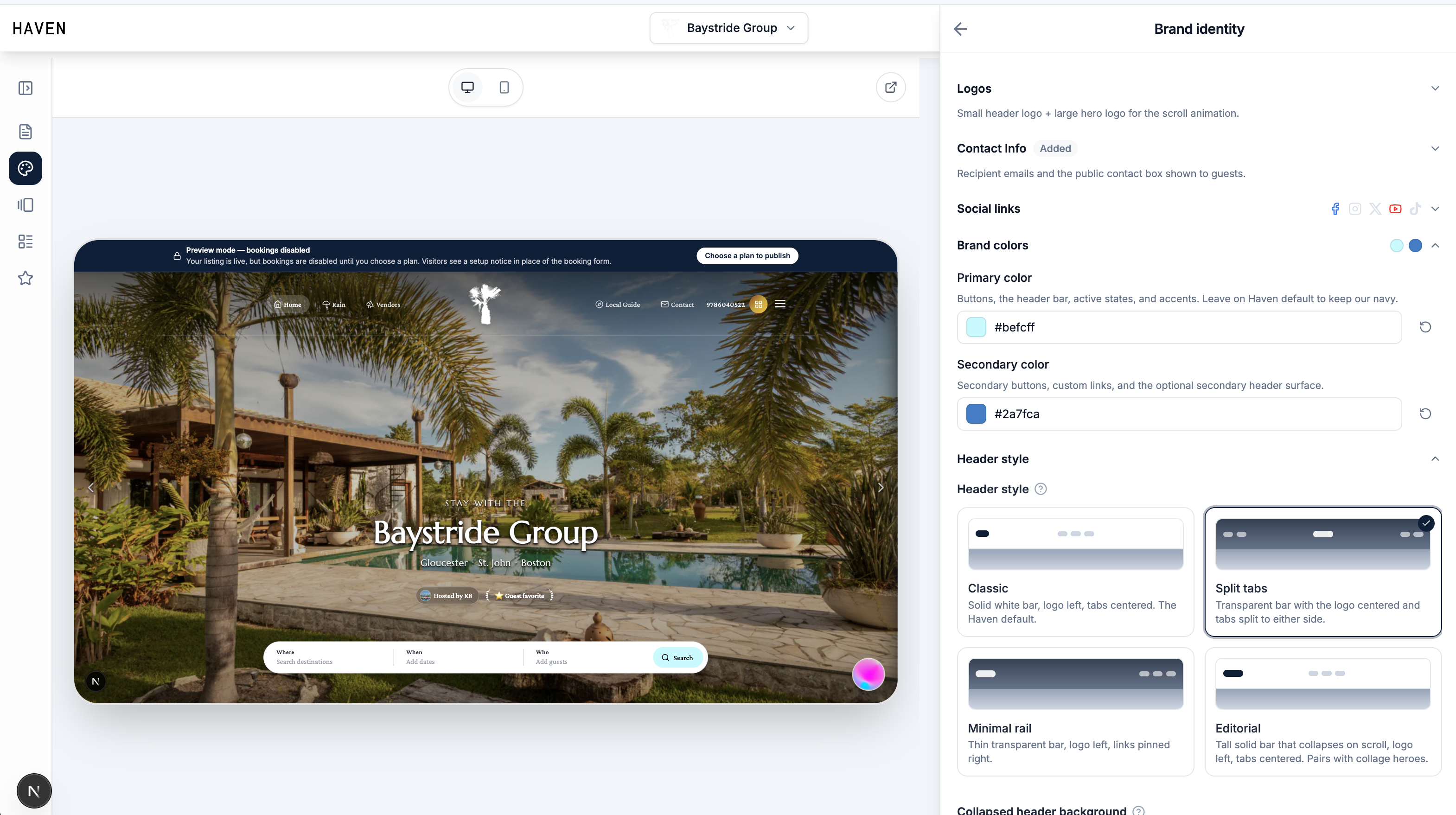Collapse the Header style section

tap(1435, 459)
